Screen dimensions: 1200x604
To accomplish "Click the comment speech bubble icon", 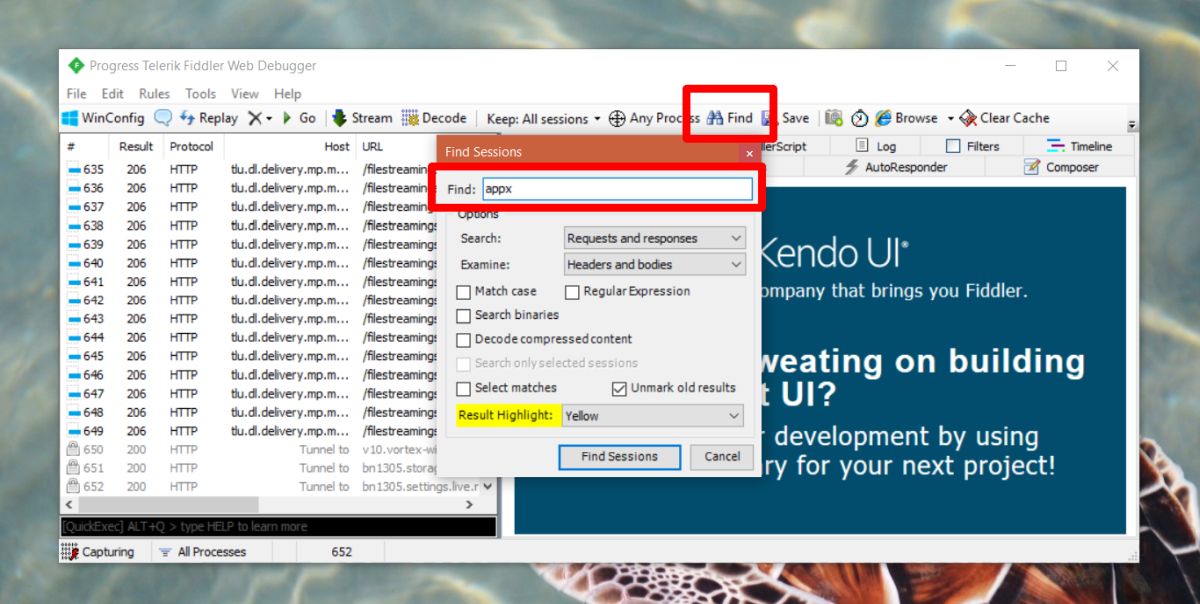I will [162, 118].
